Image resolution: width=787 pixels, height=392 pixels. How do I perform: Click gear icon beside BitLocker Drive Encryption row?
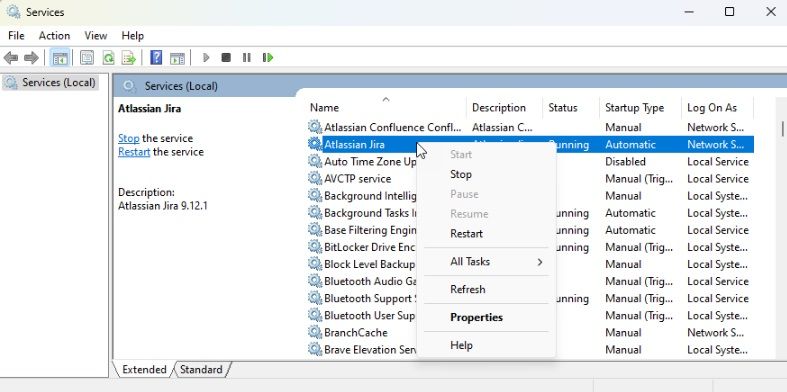(x=315, y=246)
